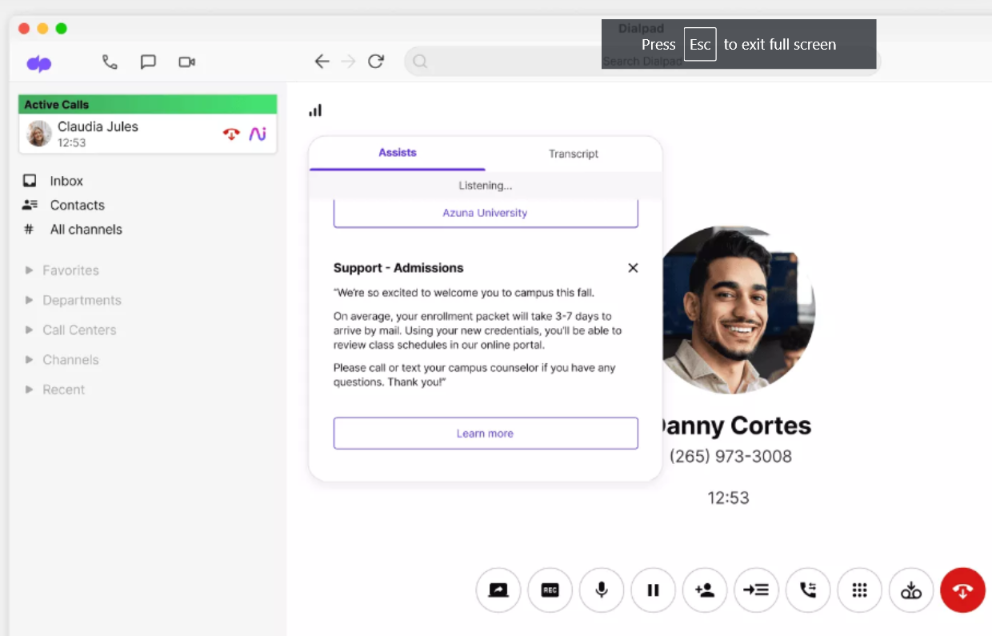This screenshot has width=992, height=636.
Task: Open the dial keypad grid
Action: coord(859,590)
